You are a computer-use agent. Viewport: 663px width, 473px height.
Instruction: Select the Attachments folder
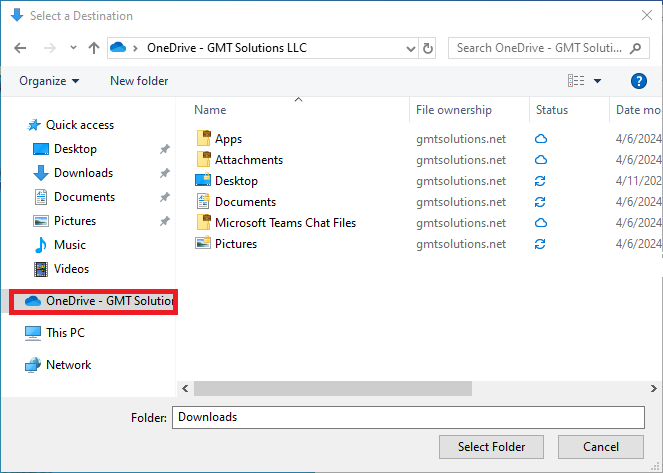click(249, 160)
